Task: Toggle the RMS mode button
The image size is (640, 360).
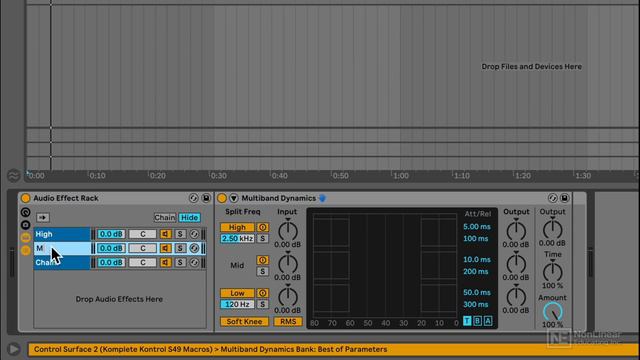Action: coord(288,321)
